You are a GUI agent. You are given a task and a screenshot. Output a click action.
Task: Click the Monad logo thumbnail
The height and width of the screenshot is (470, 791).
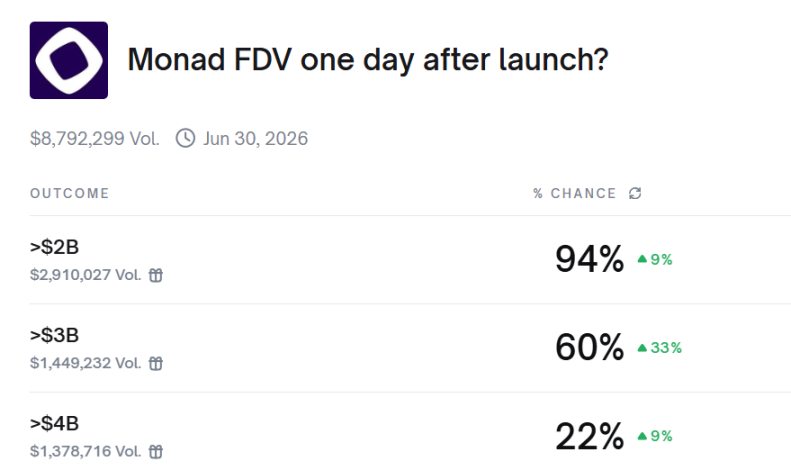(69, 60)
